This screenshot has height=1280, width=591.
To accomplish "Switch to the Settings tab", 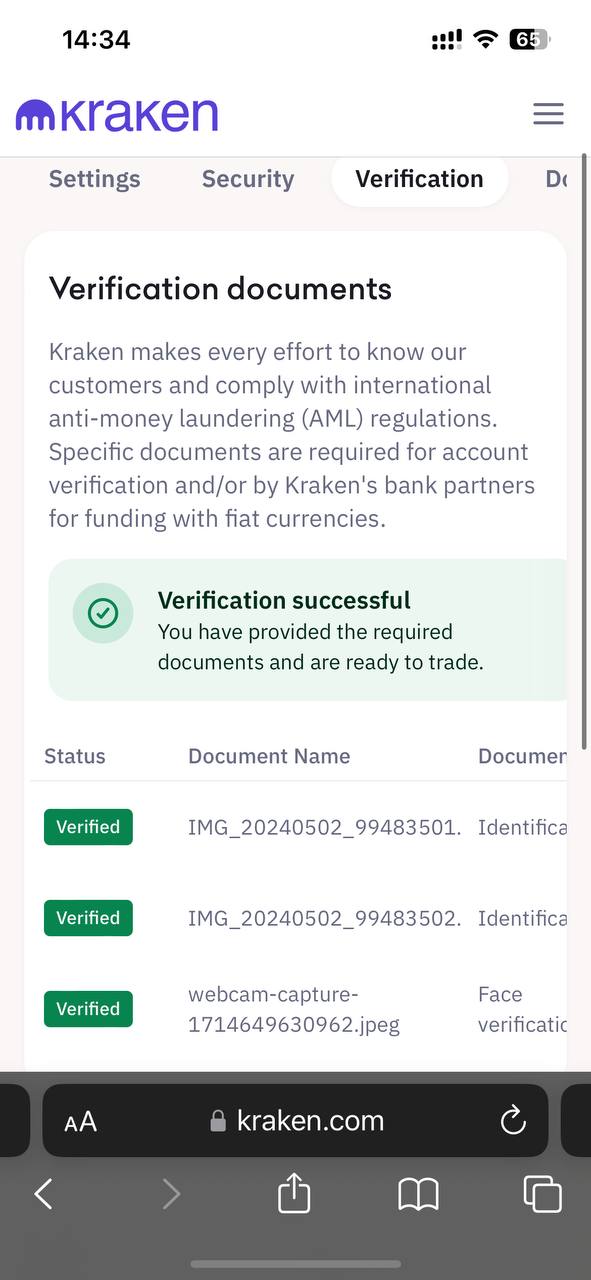I will [95, 179].
